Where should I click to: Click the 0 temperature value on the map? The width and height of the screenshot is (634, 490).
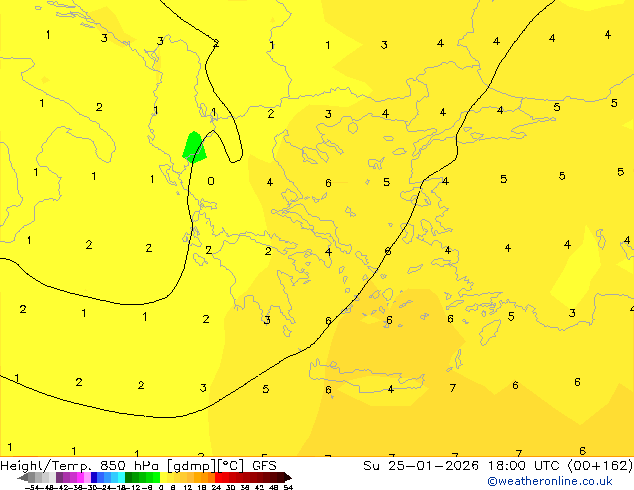pyautogui.click(x=211, y=181)
